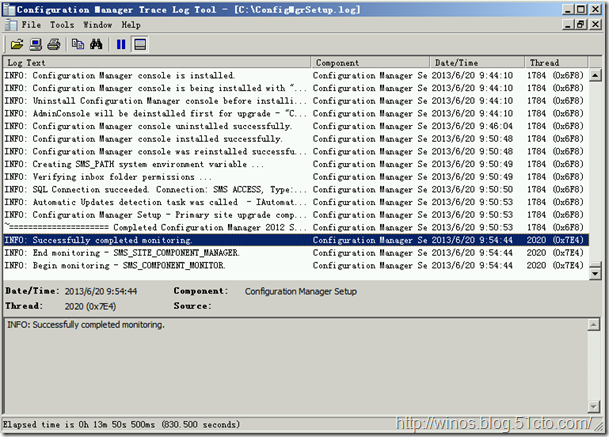Select row 'Creating SMS_PATH system environment variable'
The width and height of the screenshot is (609, 437).
pyautogui.click(x=296, y=164)
